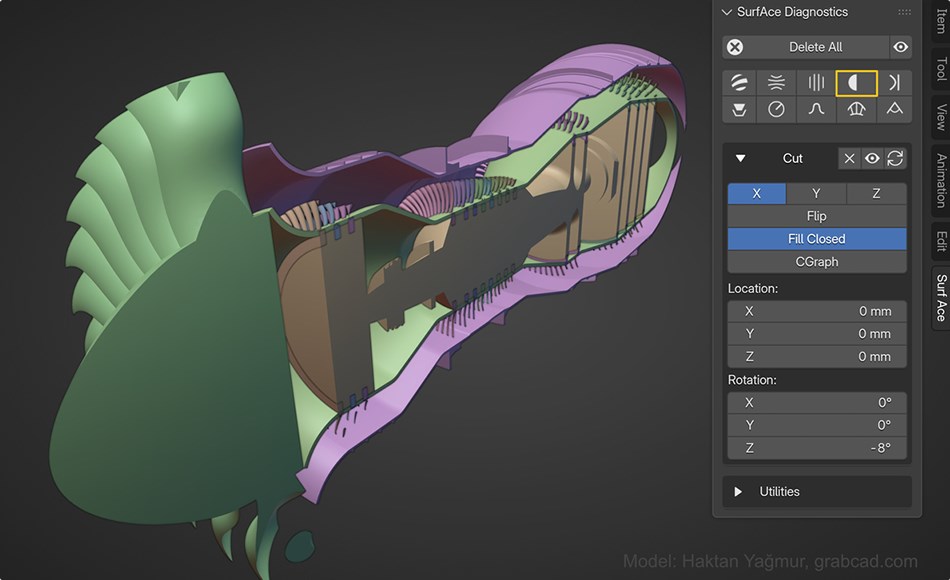This screenshot has width=950, height=580.
Task: Select the Zebra stripes analysis icon
Action: [739, 82]
